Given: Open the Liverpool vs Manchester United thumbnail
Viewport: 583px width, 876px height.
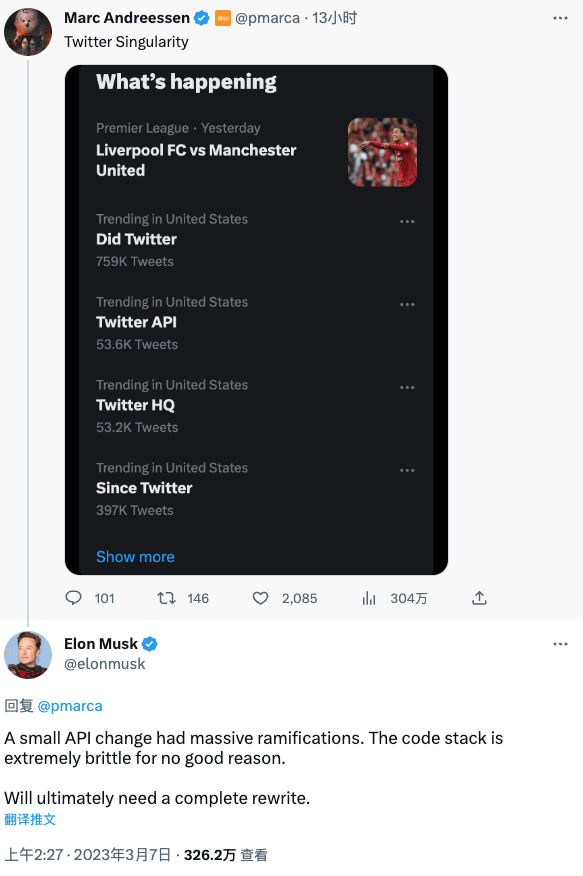Looking at the screenshot, I should click(383, 152).
